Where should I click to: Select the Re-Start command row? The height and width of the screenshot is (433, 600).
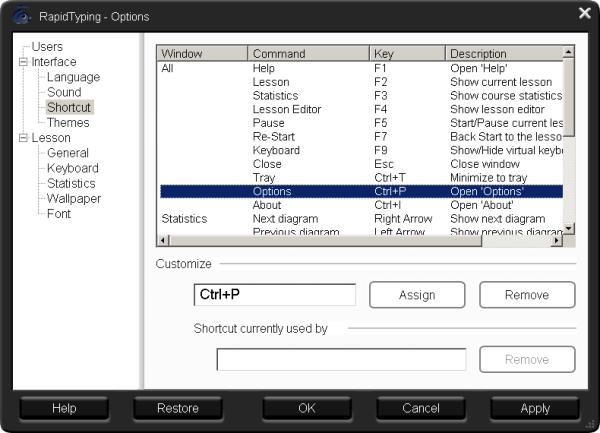(x=361, y=137)
